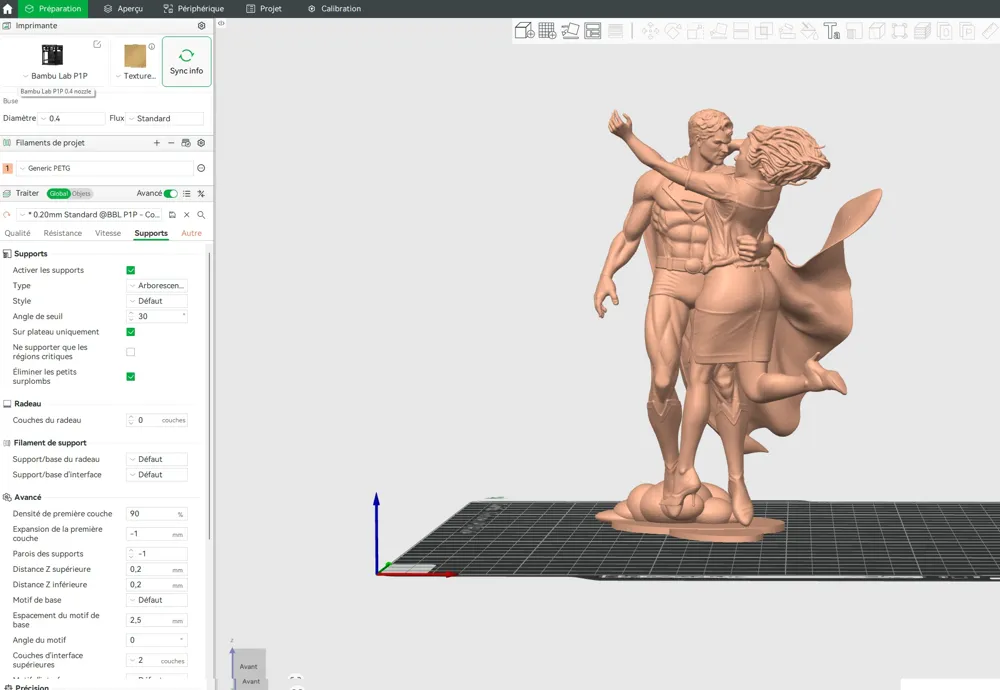Open the Generic PETG filament dropdown
The width and height of the screenshot is (1000, 690).
click(105, 168)
